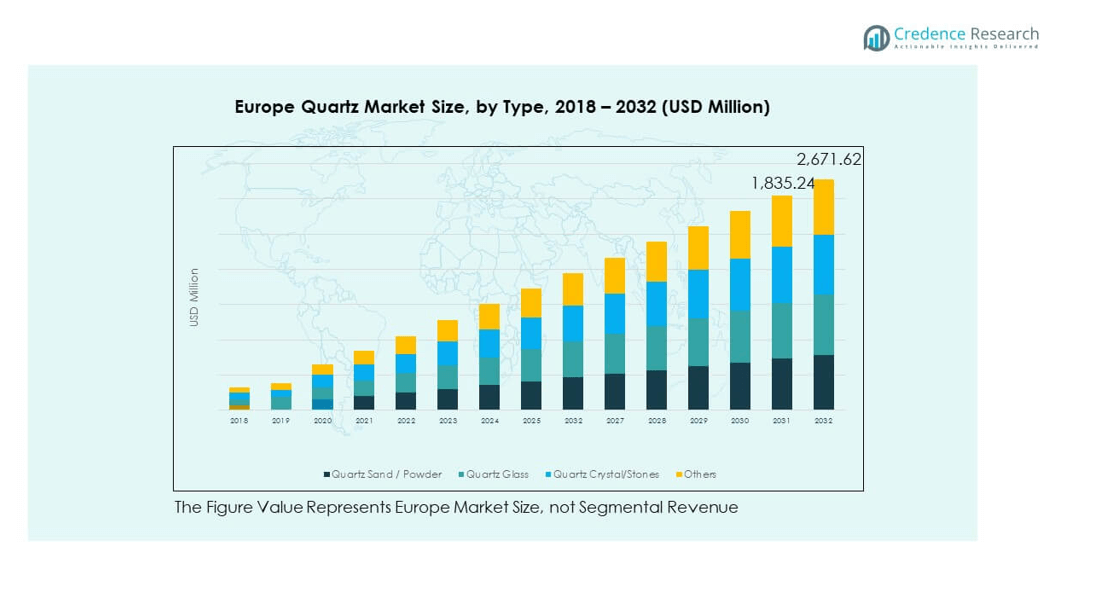
Task: Click the 2018 x-axis year label
Action: tap(239, 421)
